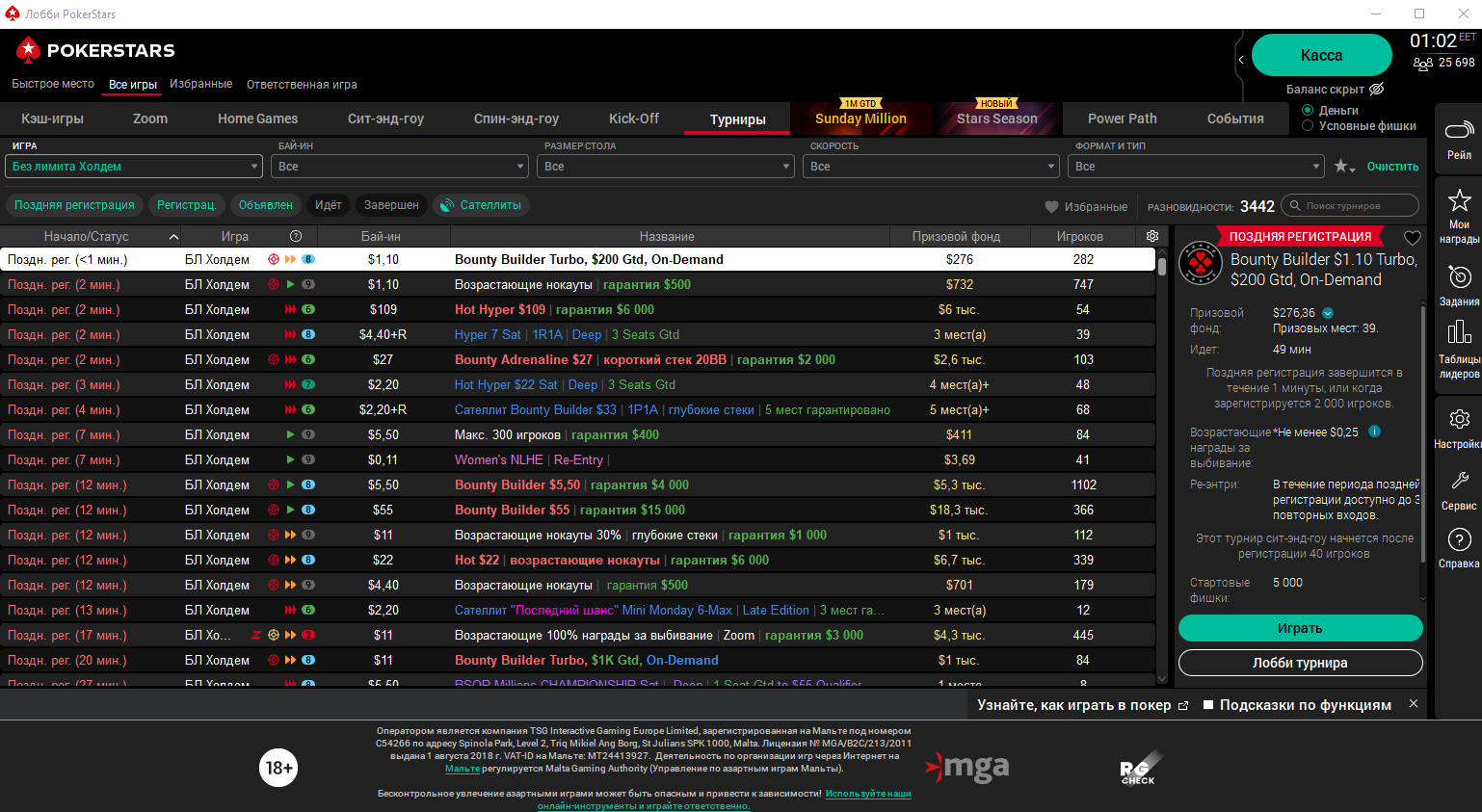This screenshot has width=1482, height=812.
Task: Sort by Начало/Статус column
Action: 93,236
